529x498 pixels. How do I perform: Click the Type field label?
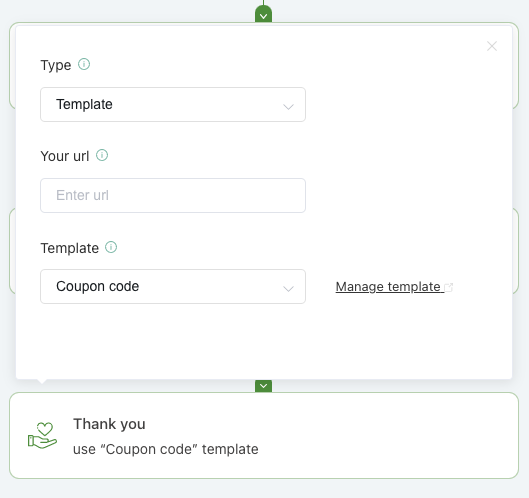pyautogui.click(x=56, y=65)
